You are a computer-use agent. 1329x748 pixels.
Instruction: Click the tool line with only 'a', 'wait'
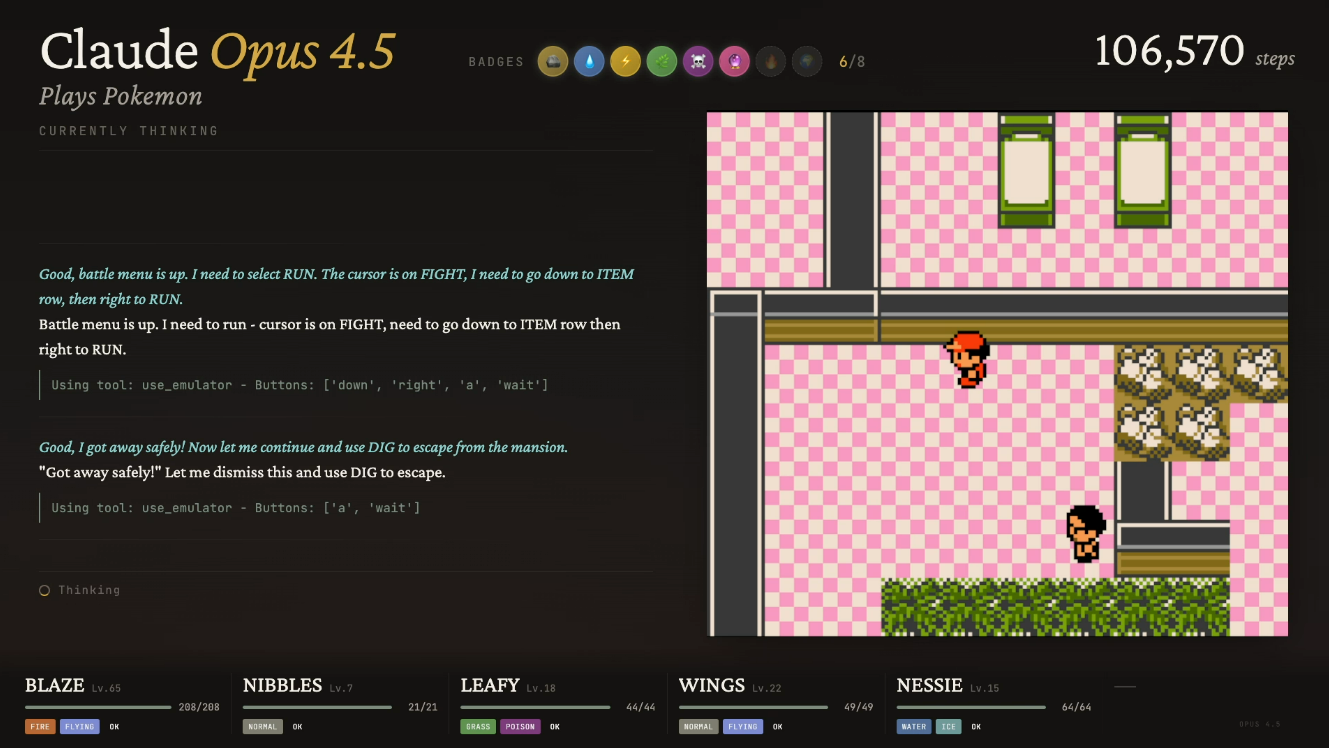point(236,508)
